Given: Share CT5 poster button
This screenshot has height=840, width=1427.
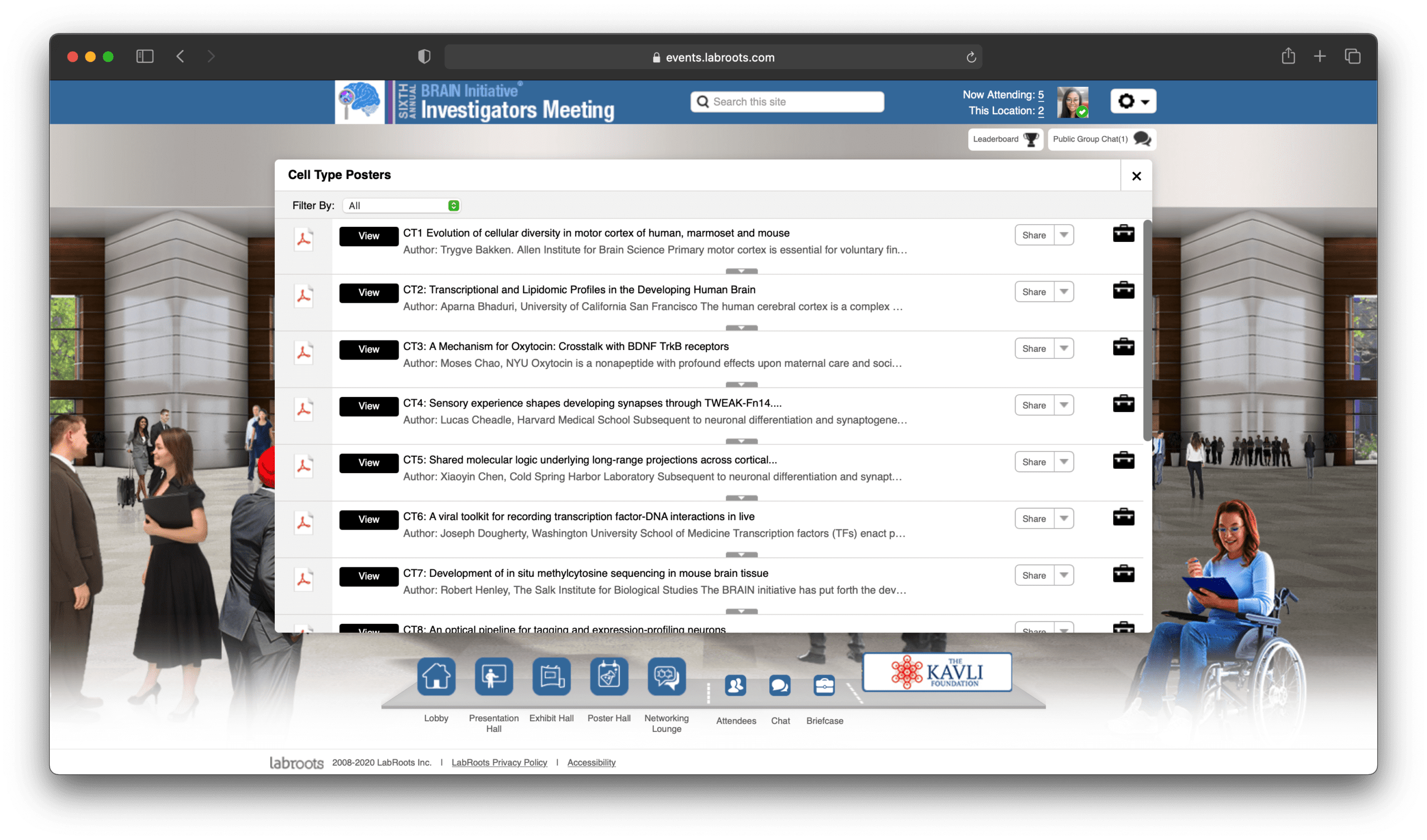Looking at the screenshot, I should coord(1034,462).
